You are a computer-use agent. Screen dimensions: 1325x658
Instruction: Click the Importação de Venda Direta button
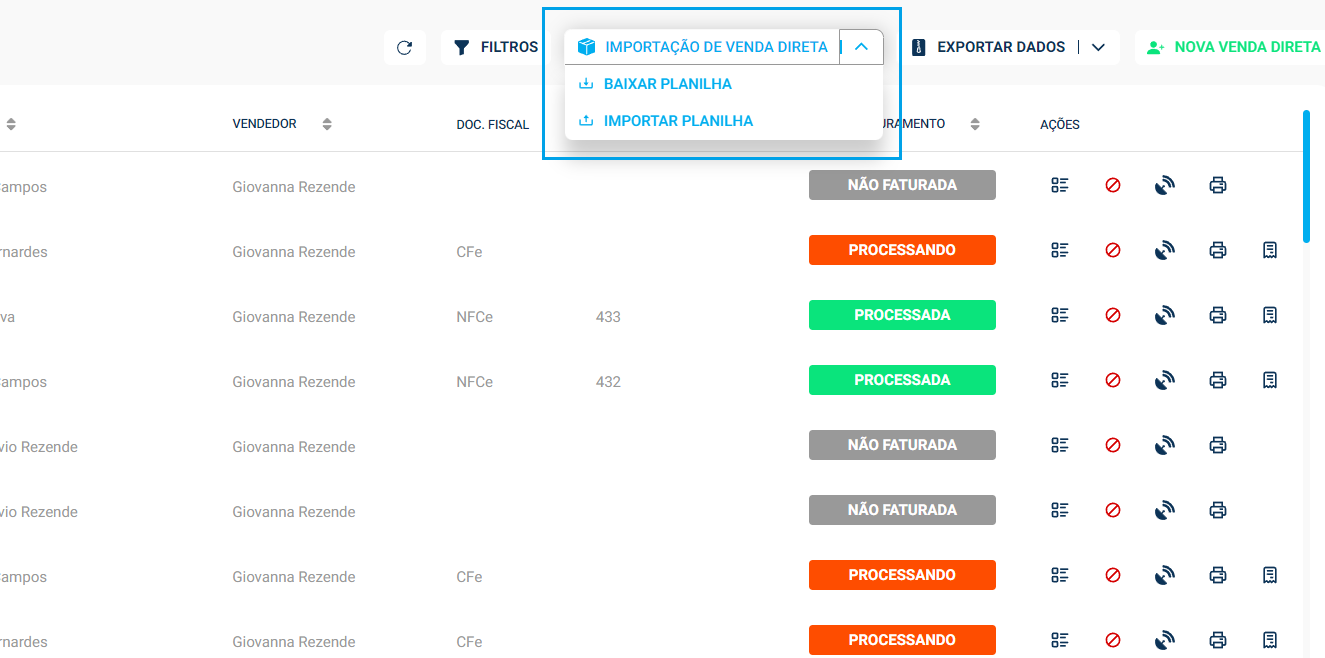coord(703,47)
